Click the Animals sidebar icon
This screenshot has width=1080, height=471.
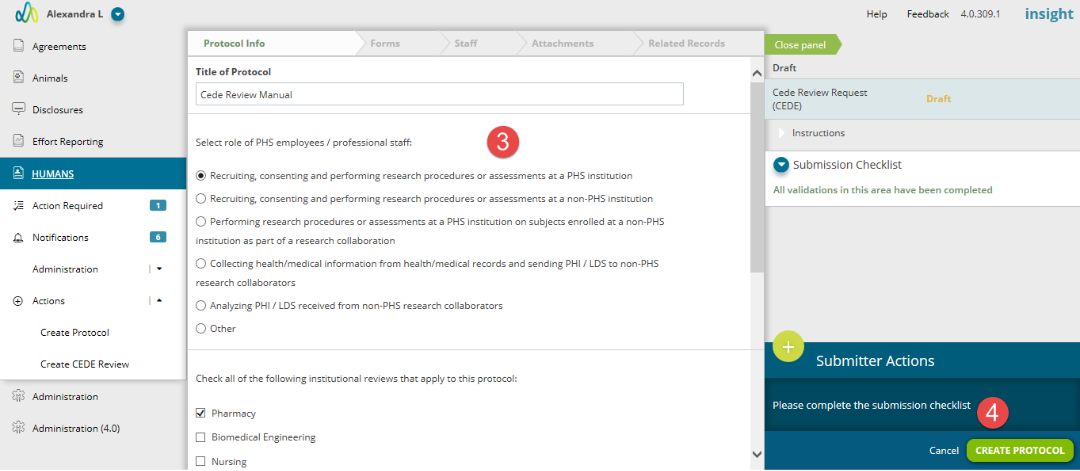19,78
